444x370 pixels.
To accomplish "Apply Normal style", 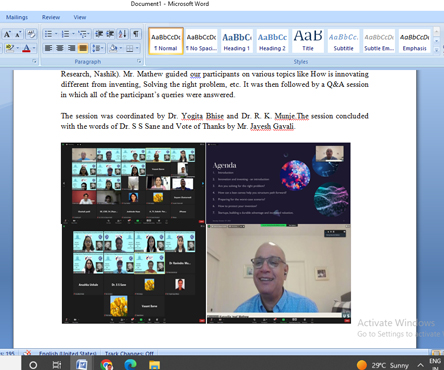I will pos(166,41).
